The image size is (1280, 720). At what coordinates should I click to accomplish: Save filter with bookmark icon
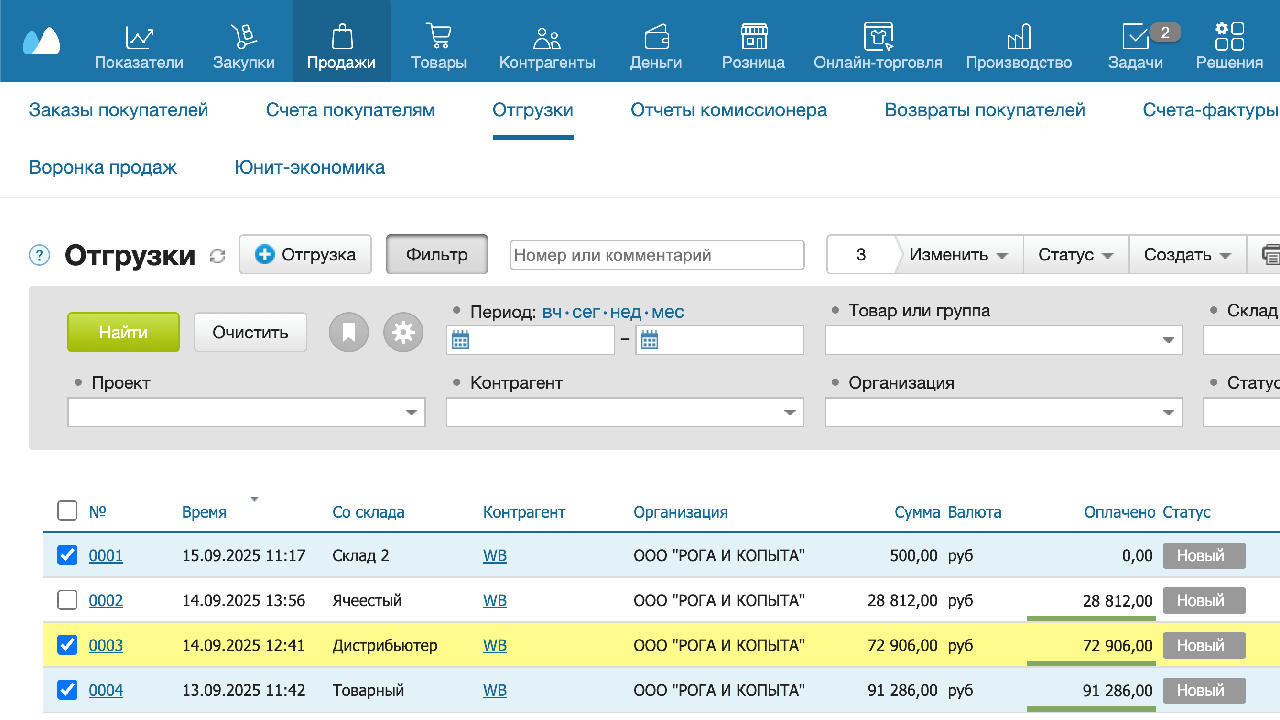(349, 332)
